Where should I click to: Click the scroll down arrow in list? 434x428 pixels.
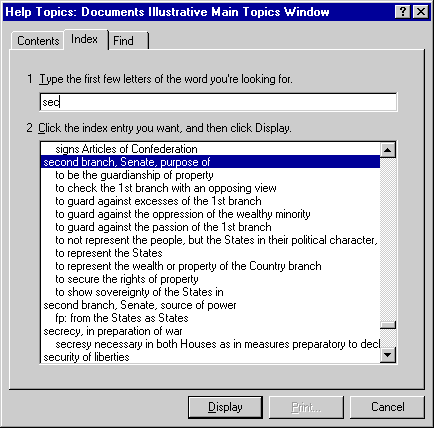tap(388, 355)
